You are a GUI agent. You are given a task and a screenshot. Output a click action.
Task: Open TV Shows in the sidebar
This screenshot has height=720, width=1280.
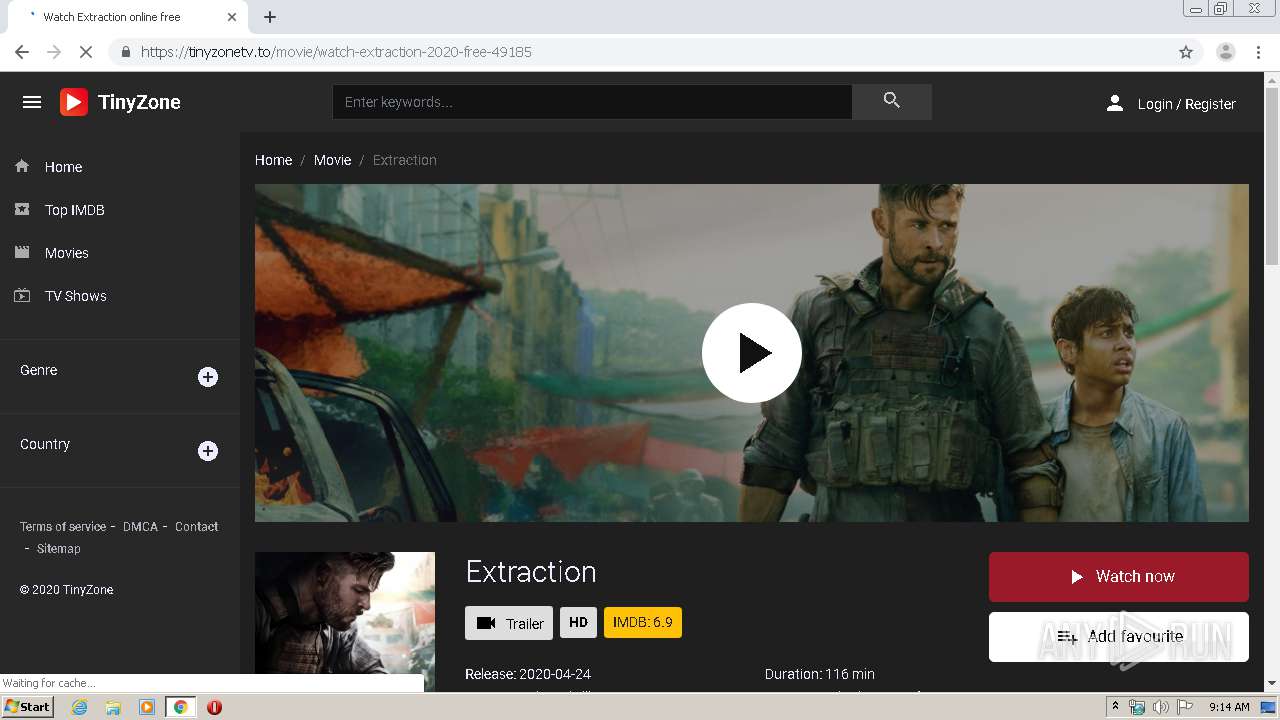tap(75, 296)
